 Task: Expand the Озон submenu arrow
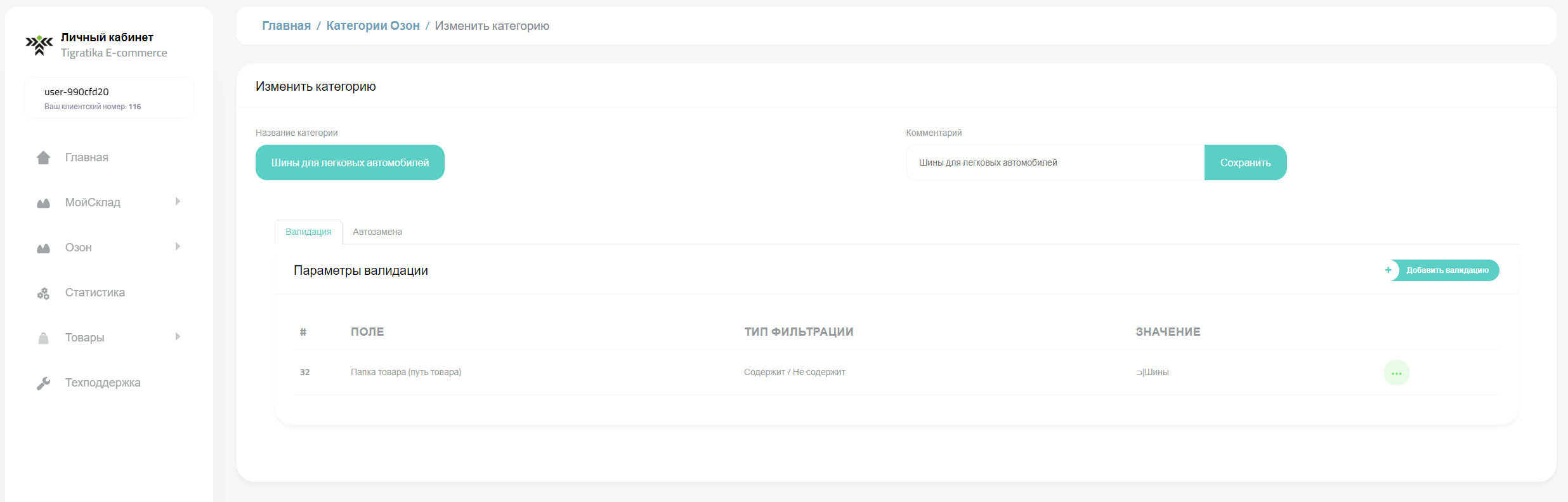point(178,246)
